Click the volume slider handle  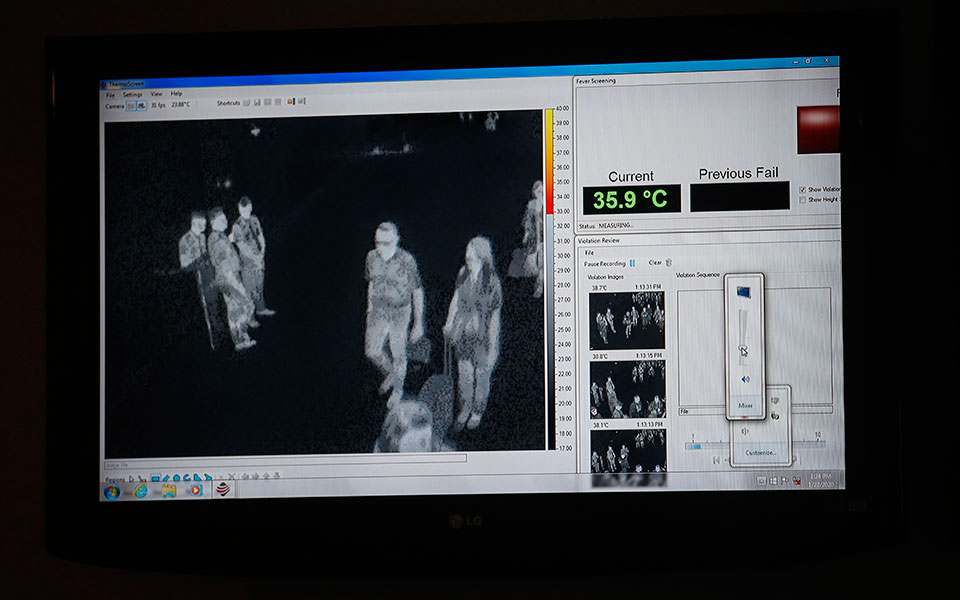click(x=743, y=349)
